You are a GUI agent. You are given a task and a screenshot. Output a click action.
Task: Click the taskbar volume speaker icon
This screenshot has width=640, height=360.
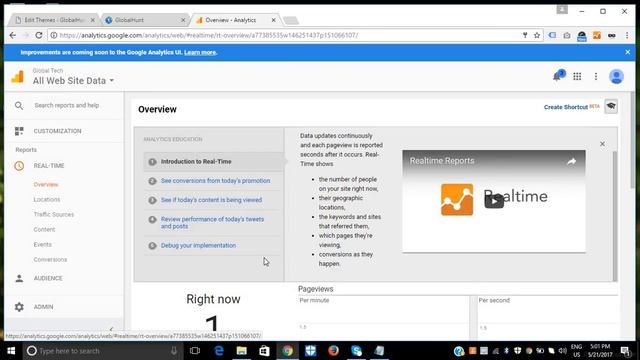pos(563,351)
